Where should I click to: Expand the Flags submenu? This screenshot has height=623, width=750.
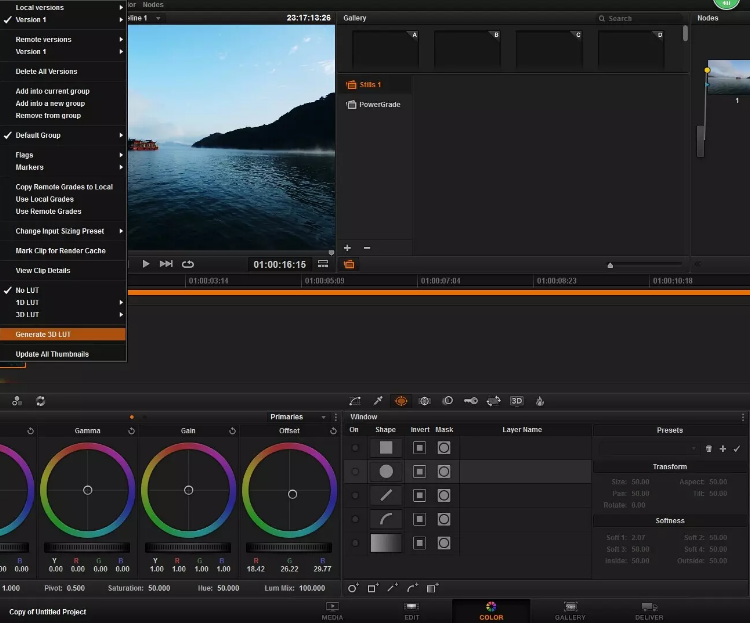(x=63, y=155)
